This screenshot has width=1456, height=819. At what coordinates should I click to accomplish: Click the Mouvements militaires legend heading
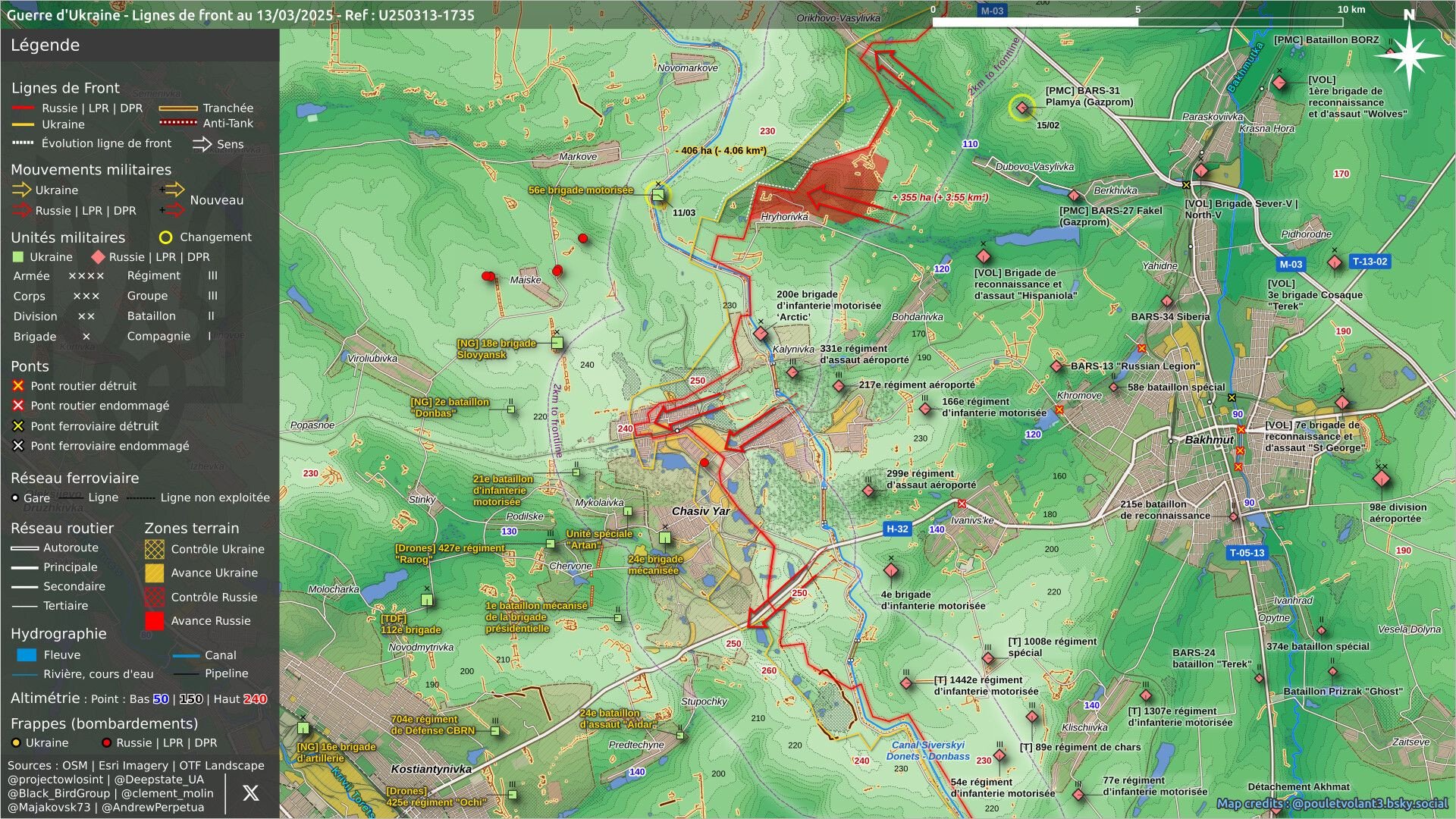tap(91, 170)
